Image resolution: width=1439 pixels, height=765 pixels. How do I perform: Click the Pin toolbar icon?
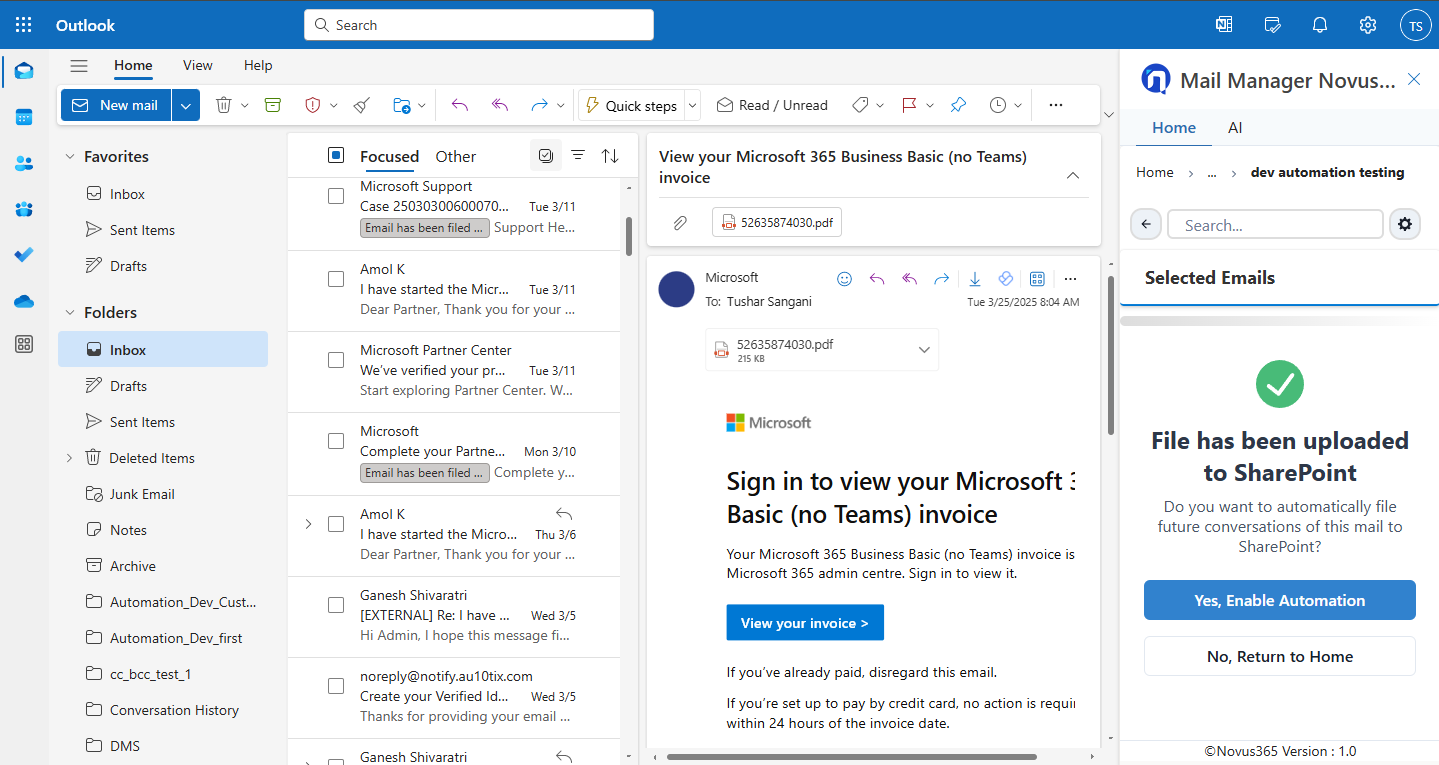pos(958,105)
